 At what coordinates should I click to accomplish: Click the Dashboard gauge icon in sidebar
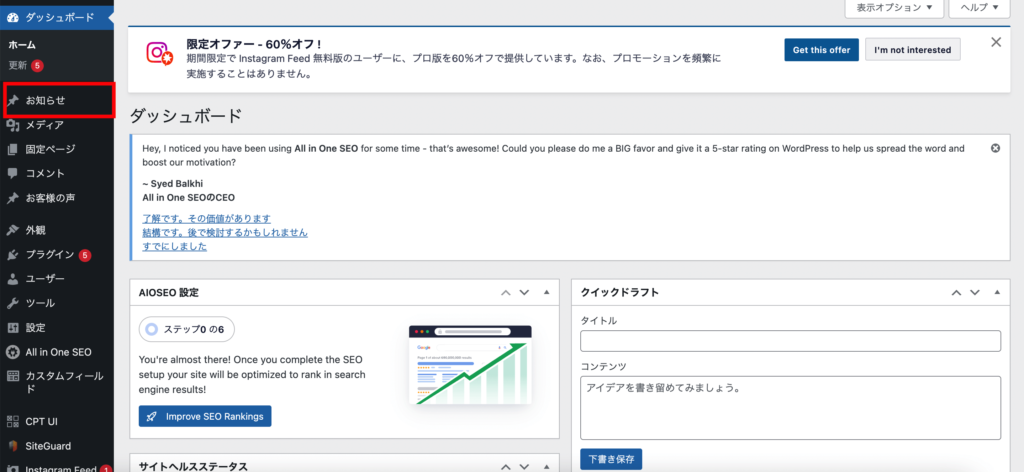[x=12, y=18]
